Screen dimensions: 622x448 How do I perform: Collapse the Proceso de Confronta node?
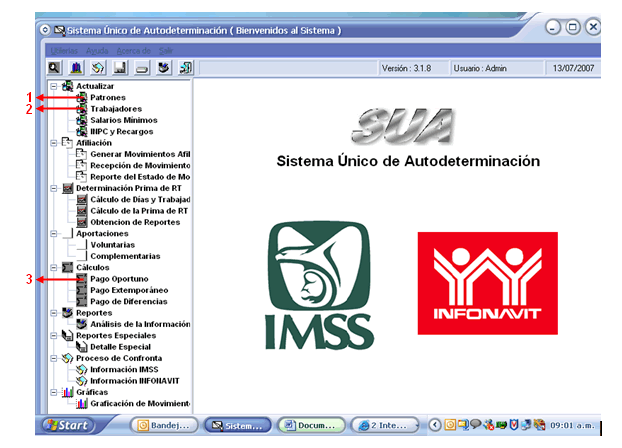pyautogui.click(x=54, y=358)
